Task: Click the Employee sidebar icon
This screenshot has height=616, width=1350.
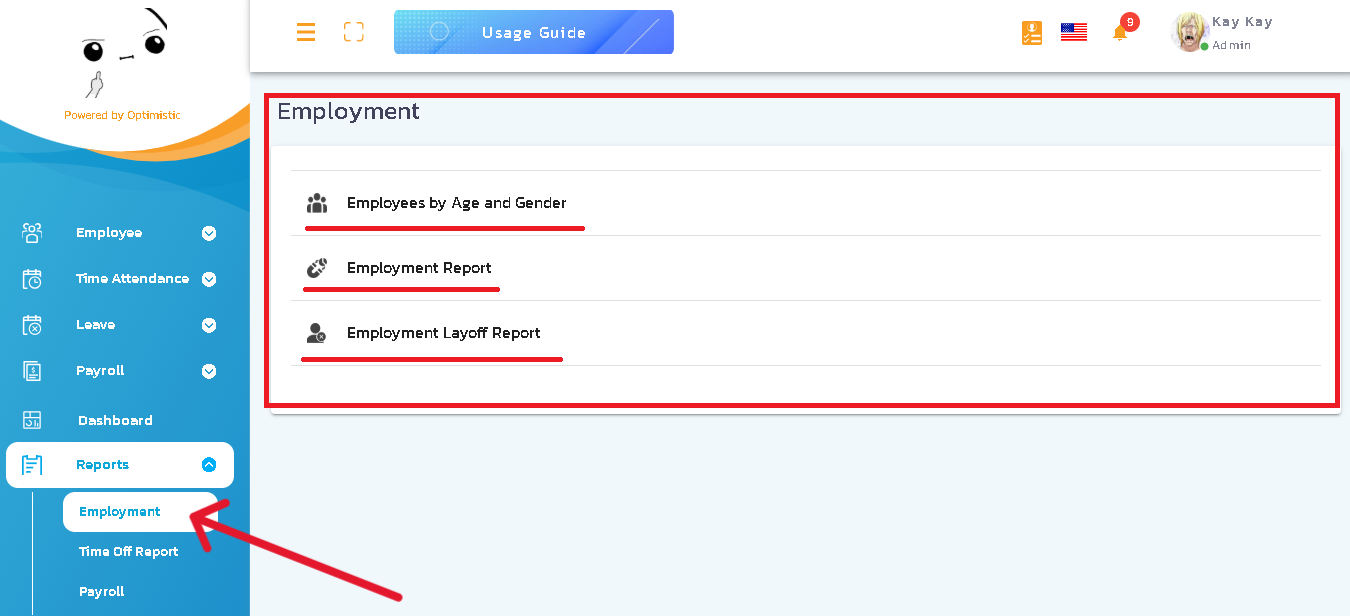Action: pyautogui.click(x=31, y=232)
